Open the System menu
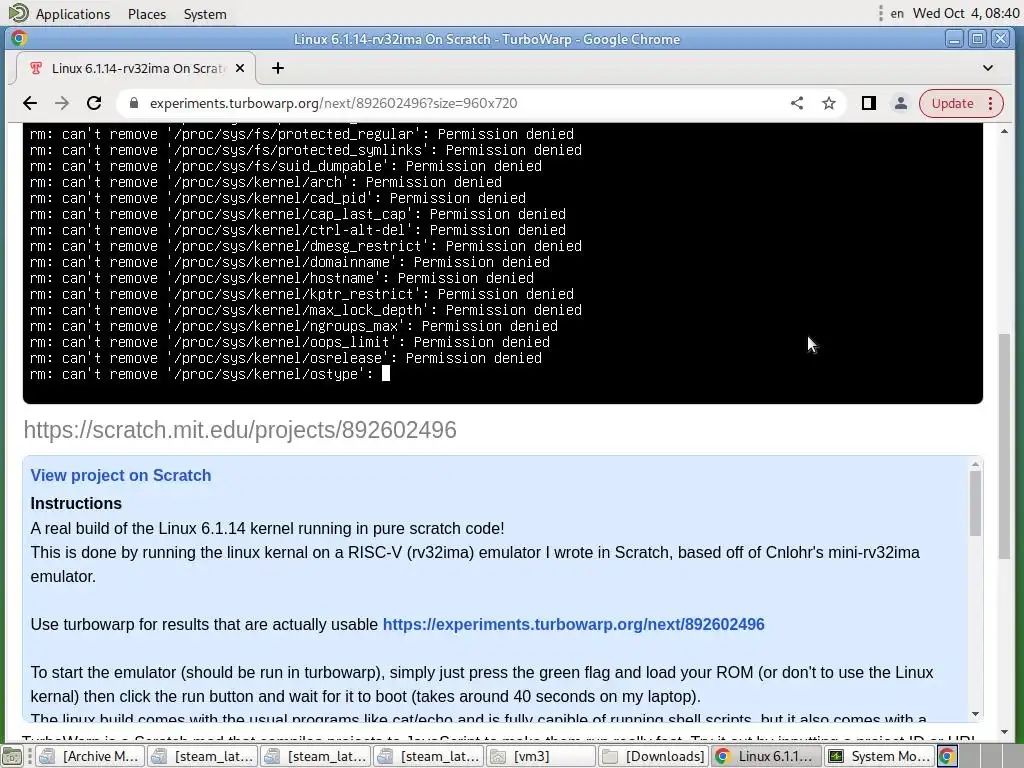Screen dimensions: 1024x768 click(x=205, y=14)
